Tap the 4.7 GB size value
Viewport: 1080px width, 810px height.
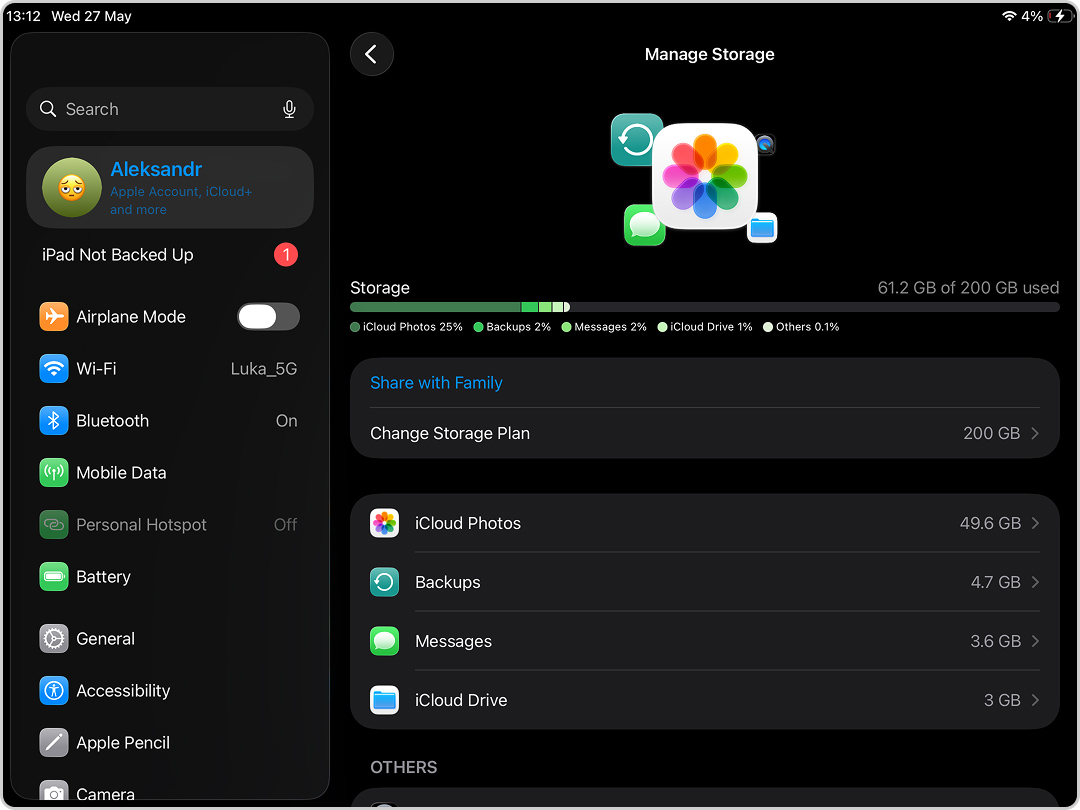click(995, 582)
